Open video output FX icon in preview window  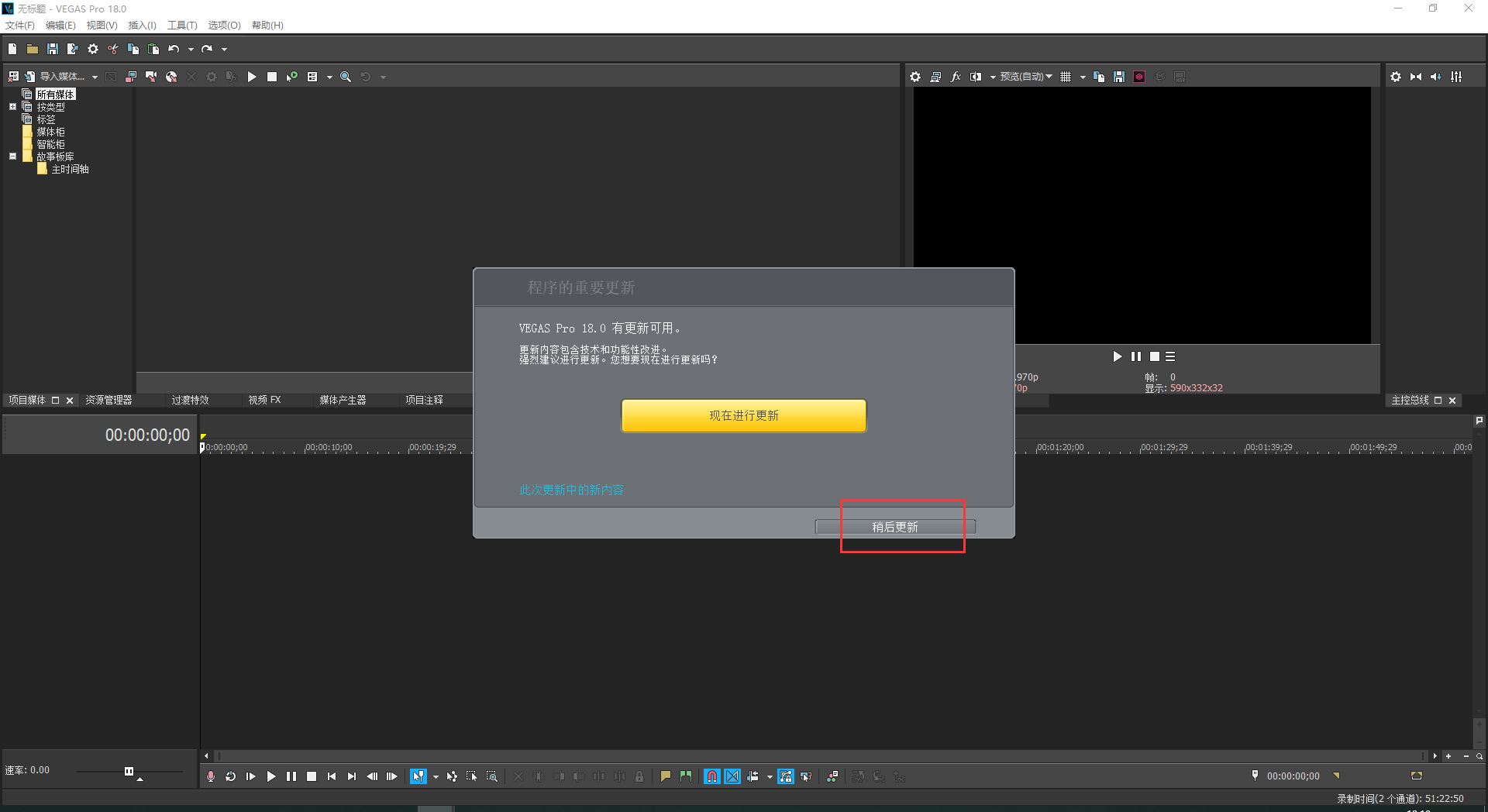(x=956, y=77)
